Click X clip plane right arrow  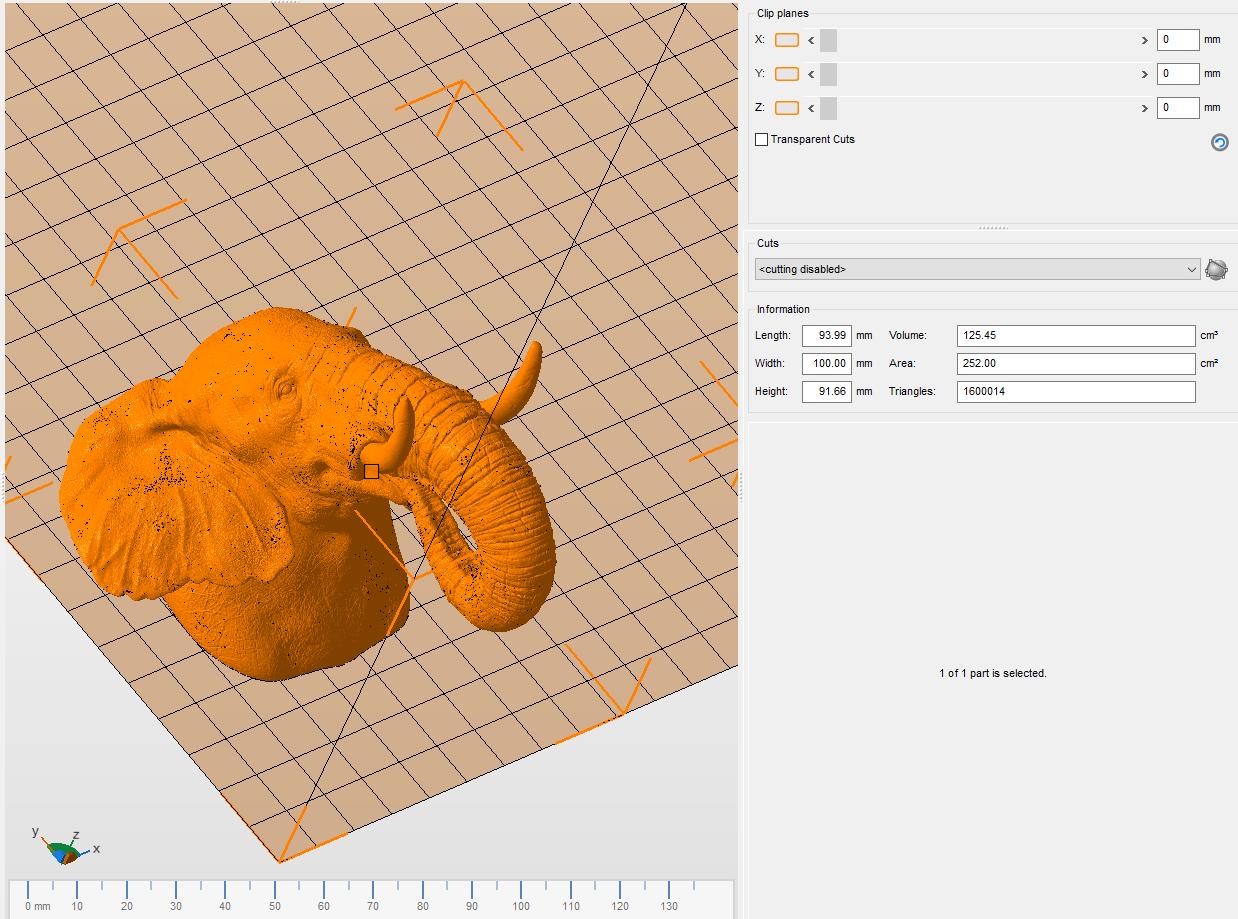click(1144, 41)
